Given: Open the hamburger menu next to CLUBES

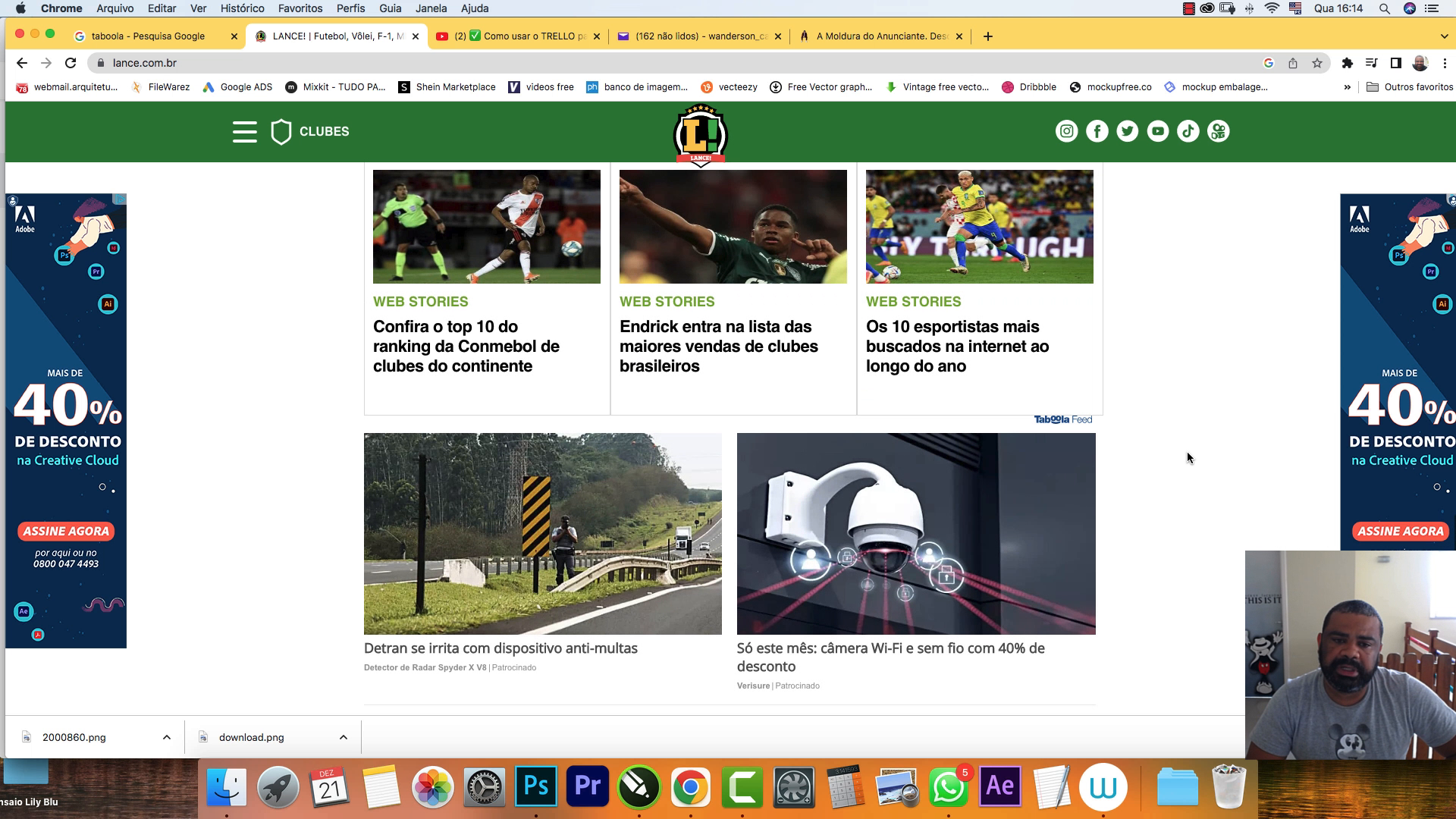Looking at the screenshot, I should tap(244, 131).
